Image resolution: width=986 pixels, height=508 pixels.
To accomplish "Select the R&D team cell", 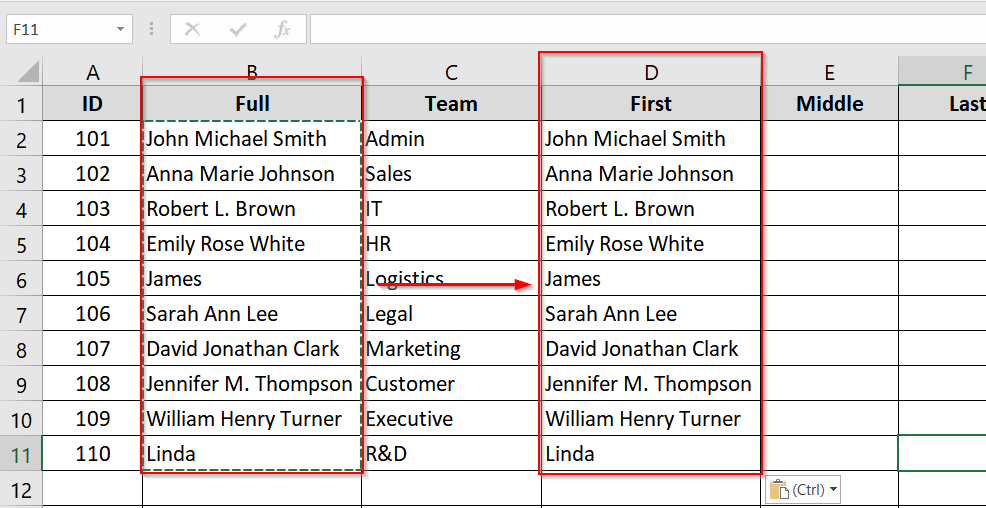I will (x=451, y=454).
